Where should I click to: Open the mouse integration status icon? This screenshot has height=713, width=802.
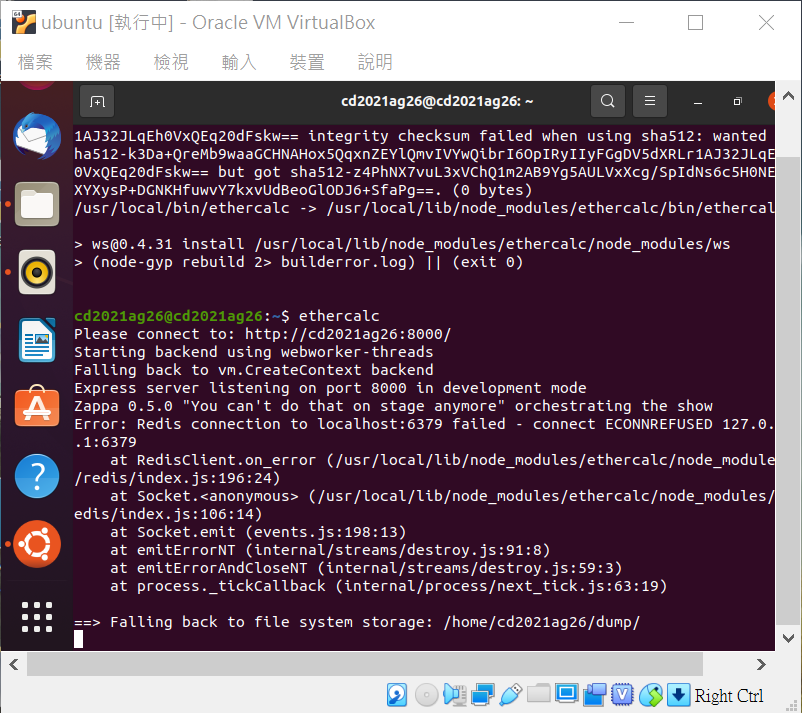tap(651, 695)
